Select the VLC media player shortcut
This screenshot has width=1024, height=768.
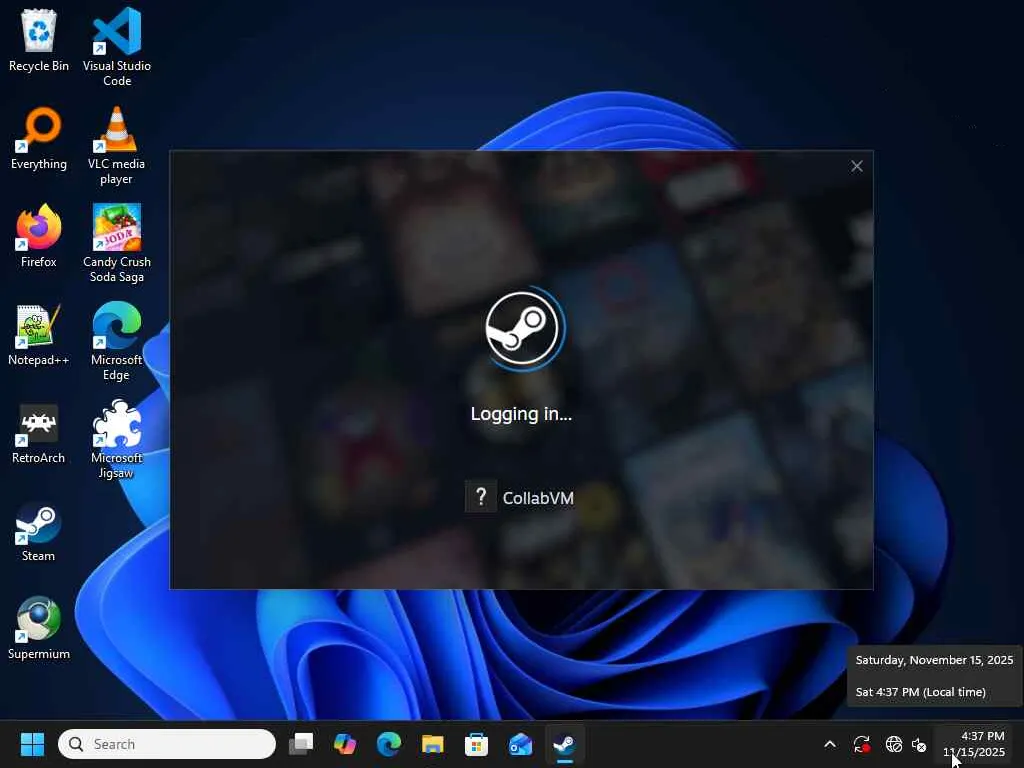pyautogui.click(x=116, y=145)
